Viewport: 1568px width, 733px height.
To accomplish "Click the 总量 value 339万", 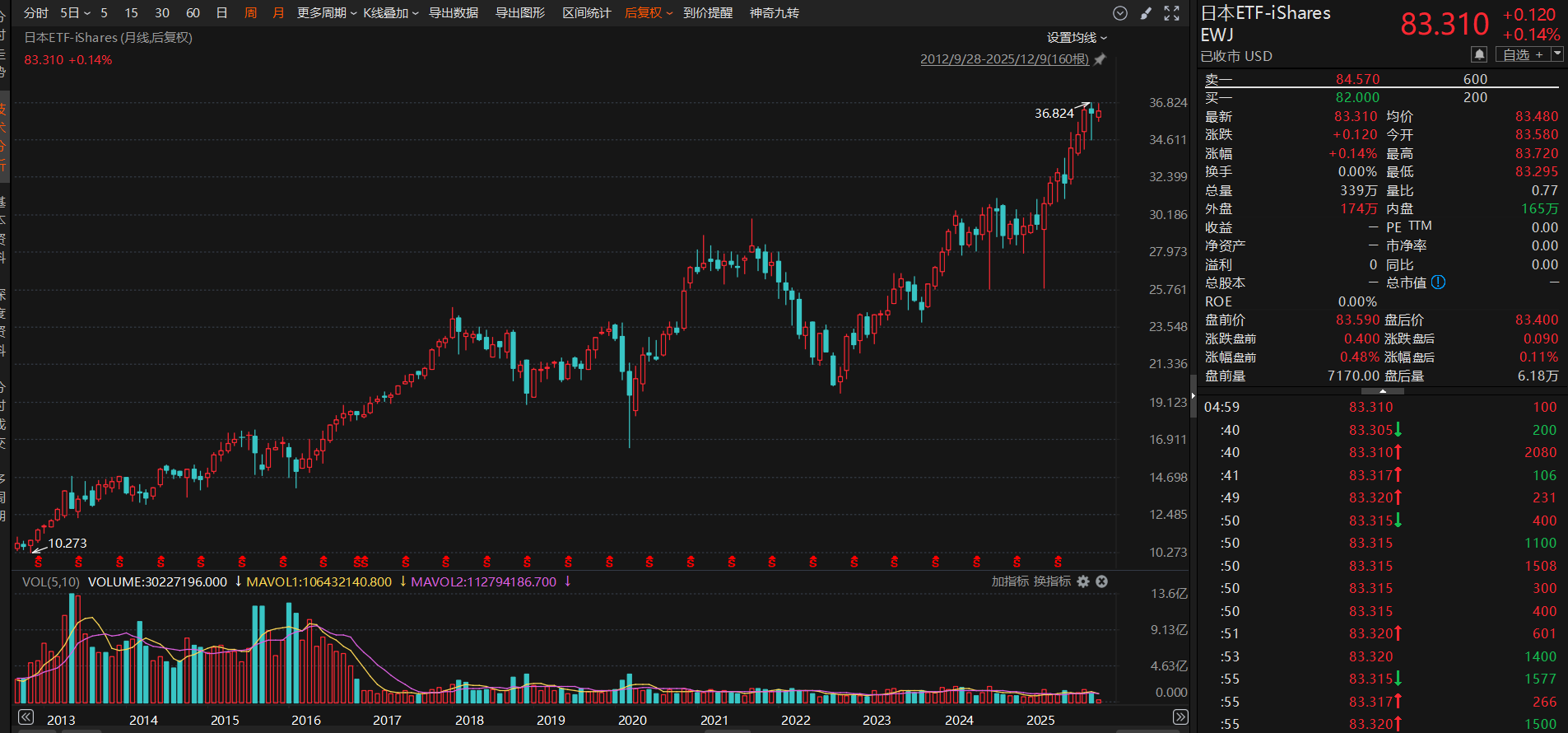I will click(x=1358, y=191).
